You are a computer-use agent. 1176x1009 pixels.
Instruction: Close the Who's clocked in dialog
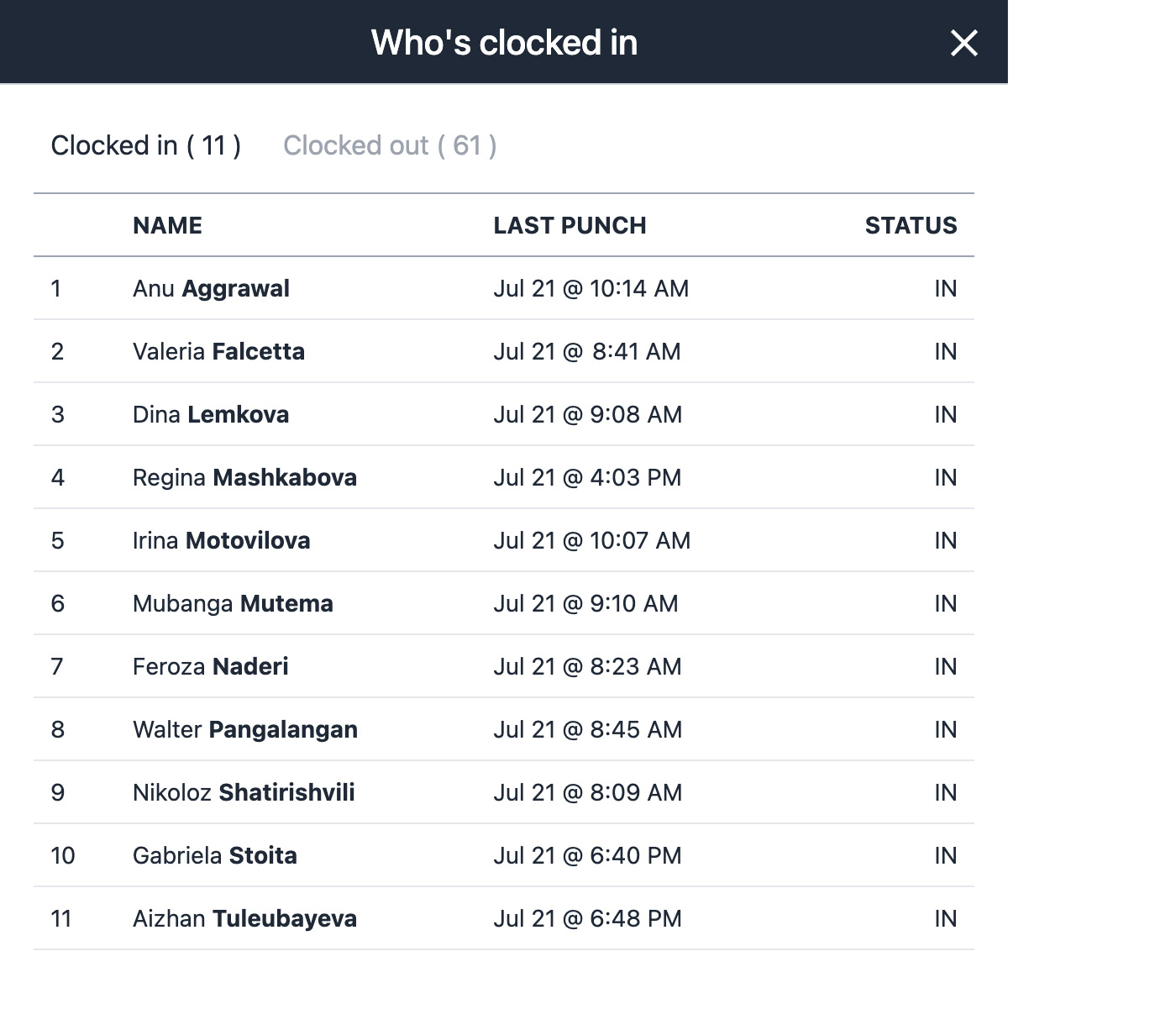963,43
